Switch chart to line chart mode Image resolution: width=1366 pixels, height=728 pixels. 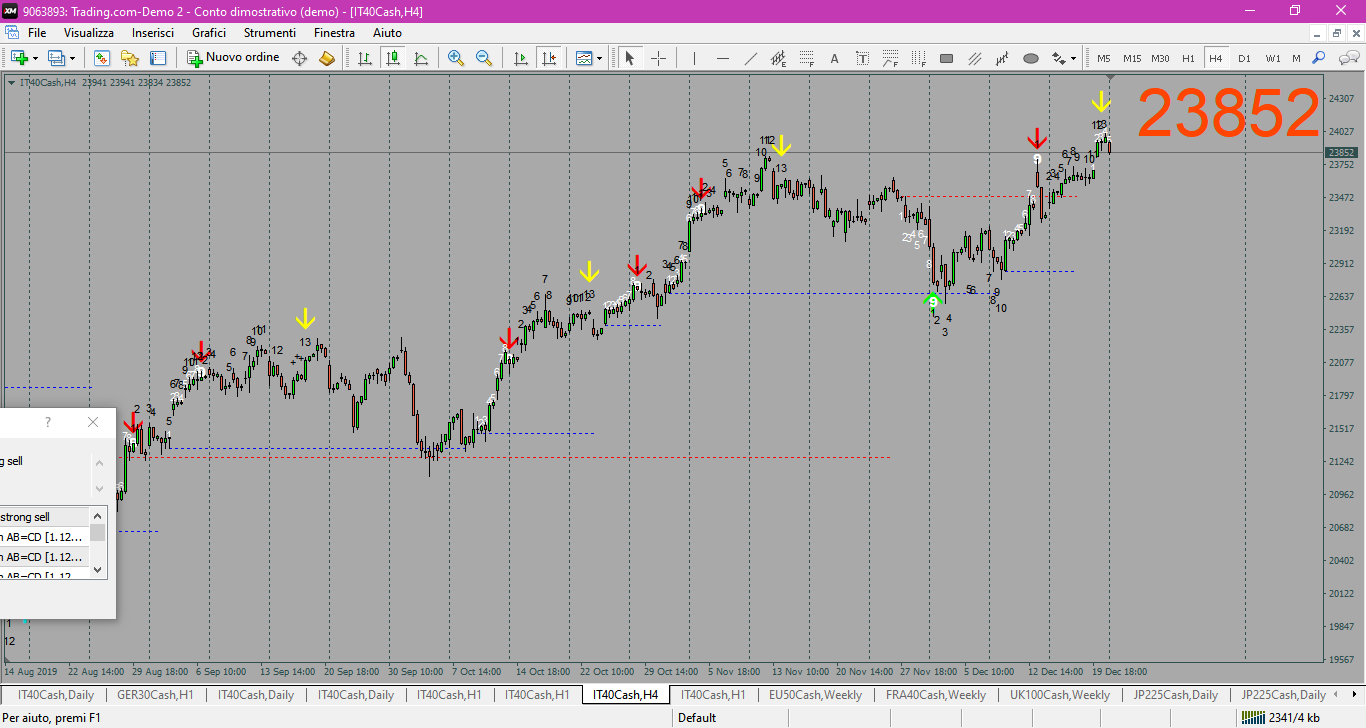pos(421,58)
